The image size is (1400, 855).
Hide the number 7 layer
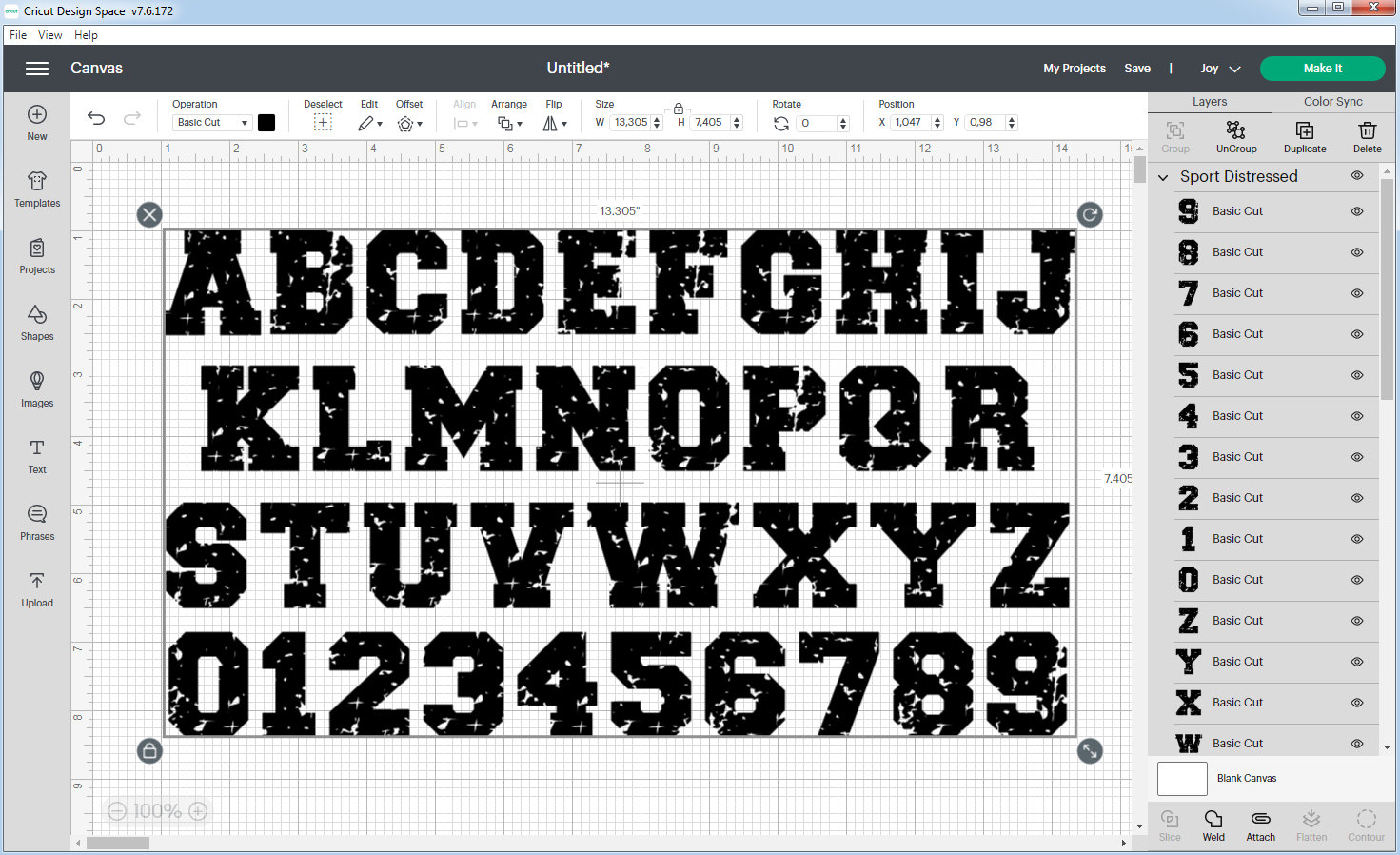point(1357,293)
